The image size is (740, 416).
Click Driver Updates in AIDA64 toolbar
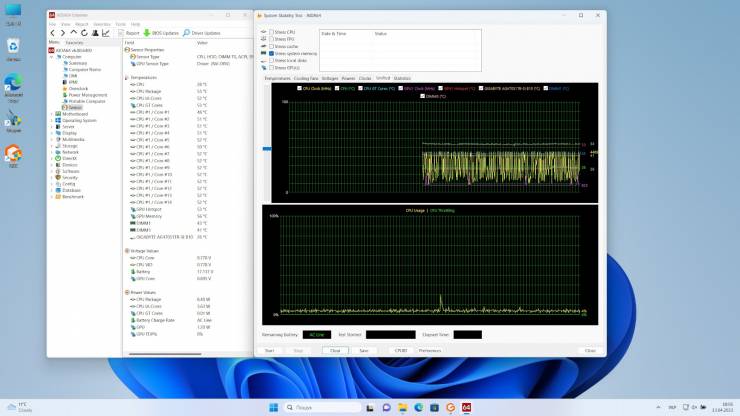(202, 33)
